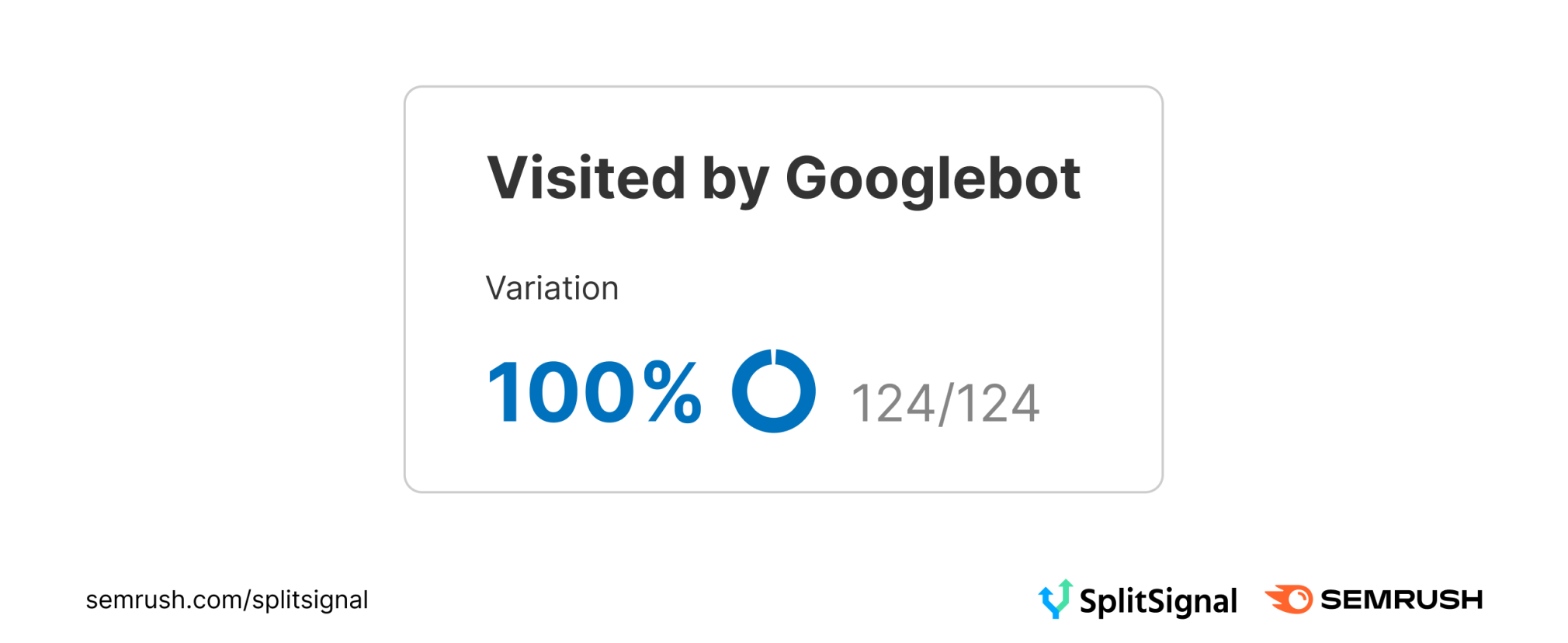Click the green upward arrow tip in SplitSignal logo
Viewport: 1568px width, 643px height.
1067,585
